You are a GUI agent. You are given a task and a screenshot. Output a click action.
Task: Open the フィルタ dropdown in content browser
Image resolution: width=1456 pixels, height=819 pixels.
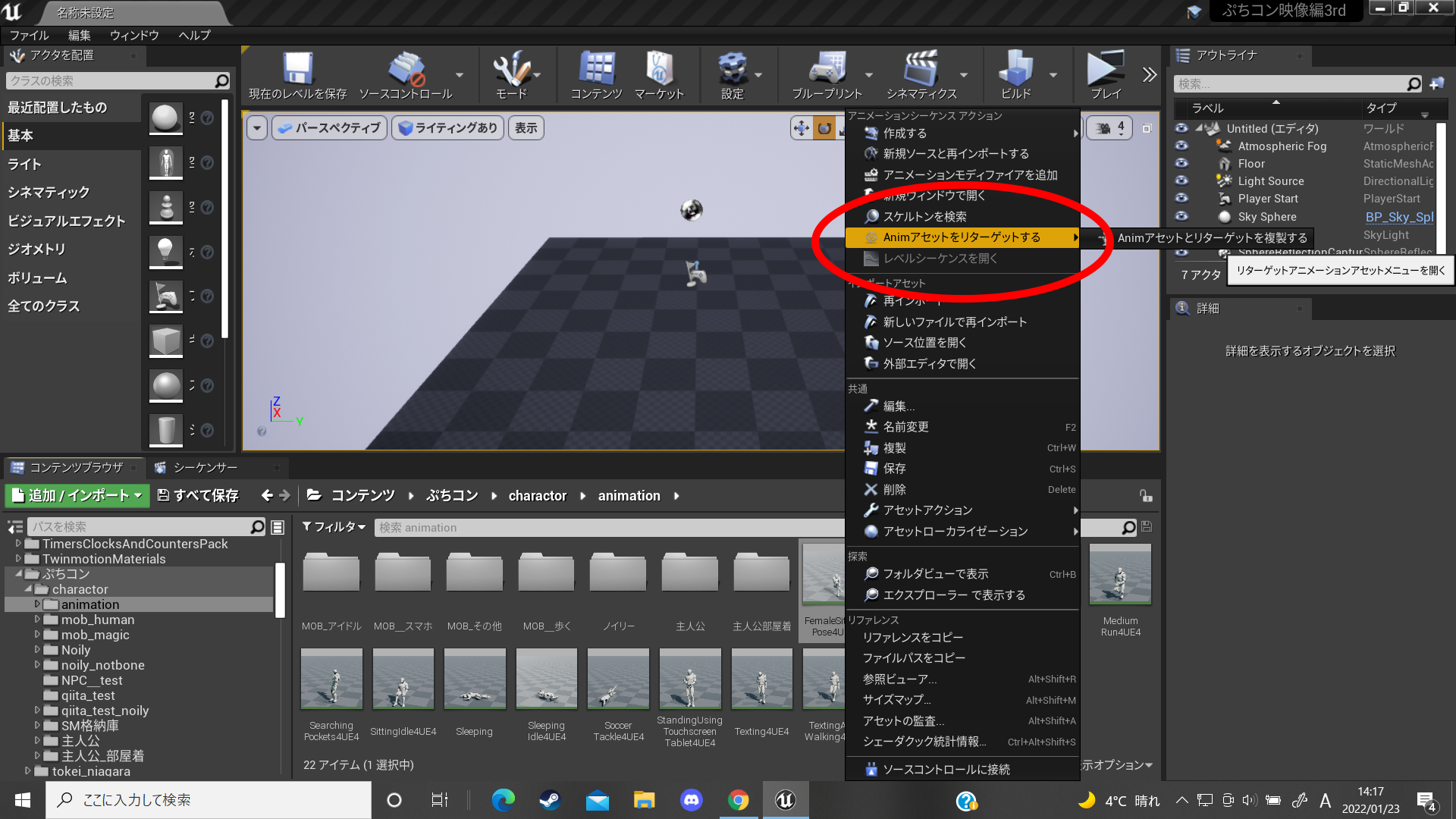point(334,527)
